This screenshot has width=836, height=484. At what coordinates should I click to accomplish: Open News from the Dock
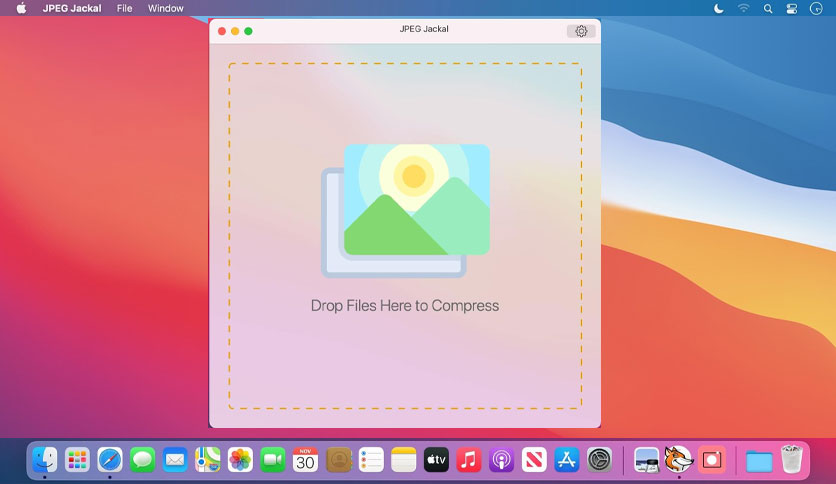click(x=534, y=459)
